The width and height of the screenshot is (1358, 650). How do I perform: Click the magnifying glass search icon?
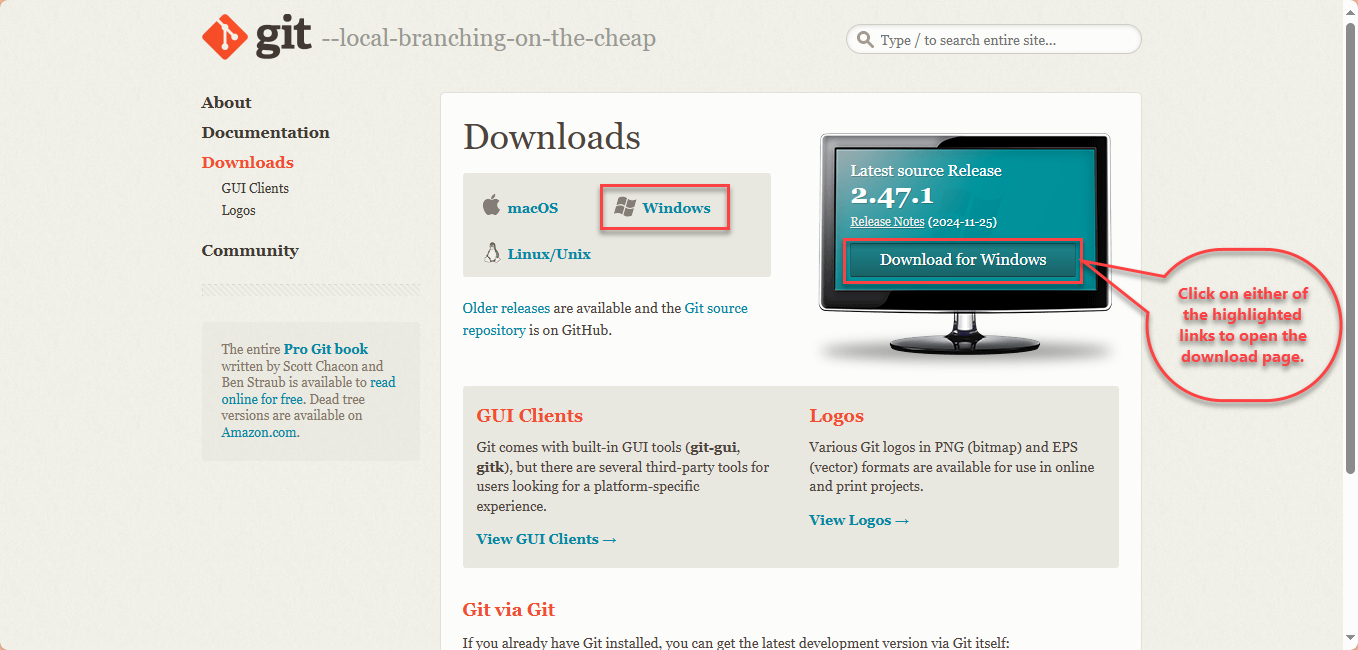(x=864, y=39)
